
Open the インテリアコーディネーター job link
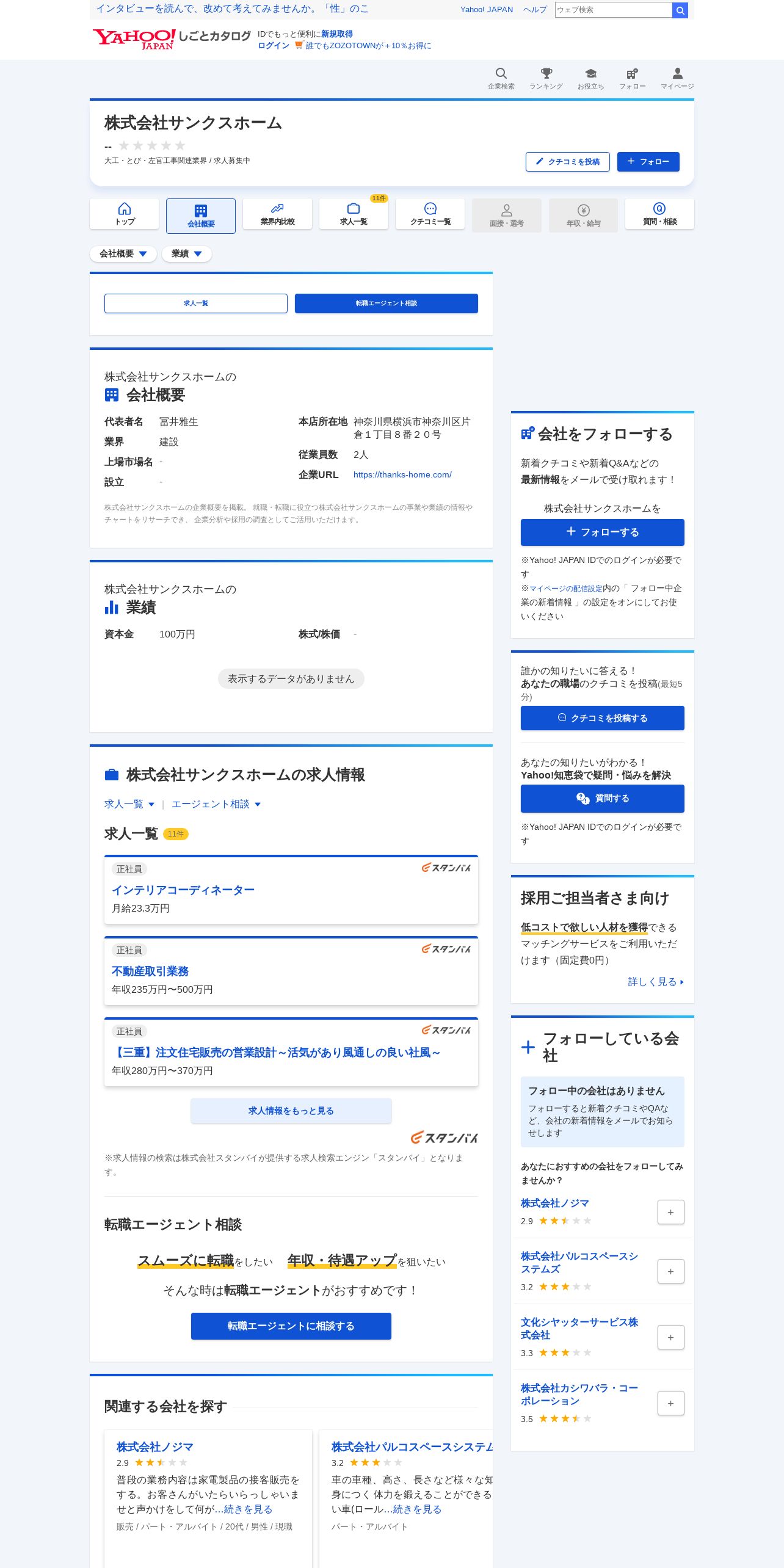point(183,890)
